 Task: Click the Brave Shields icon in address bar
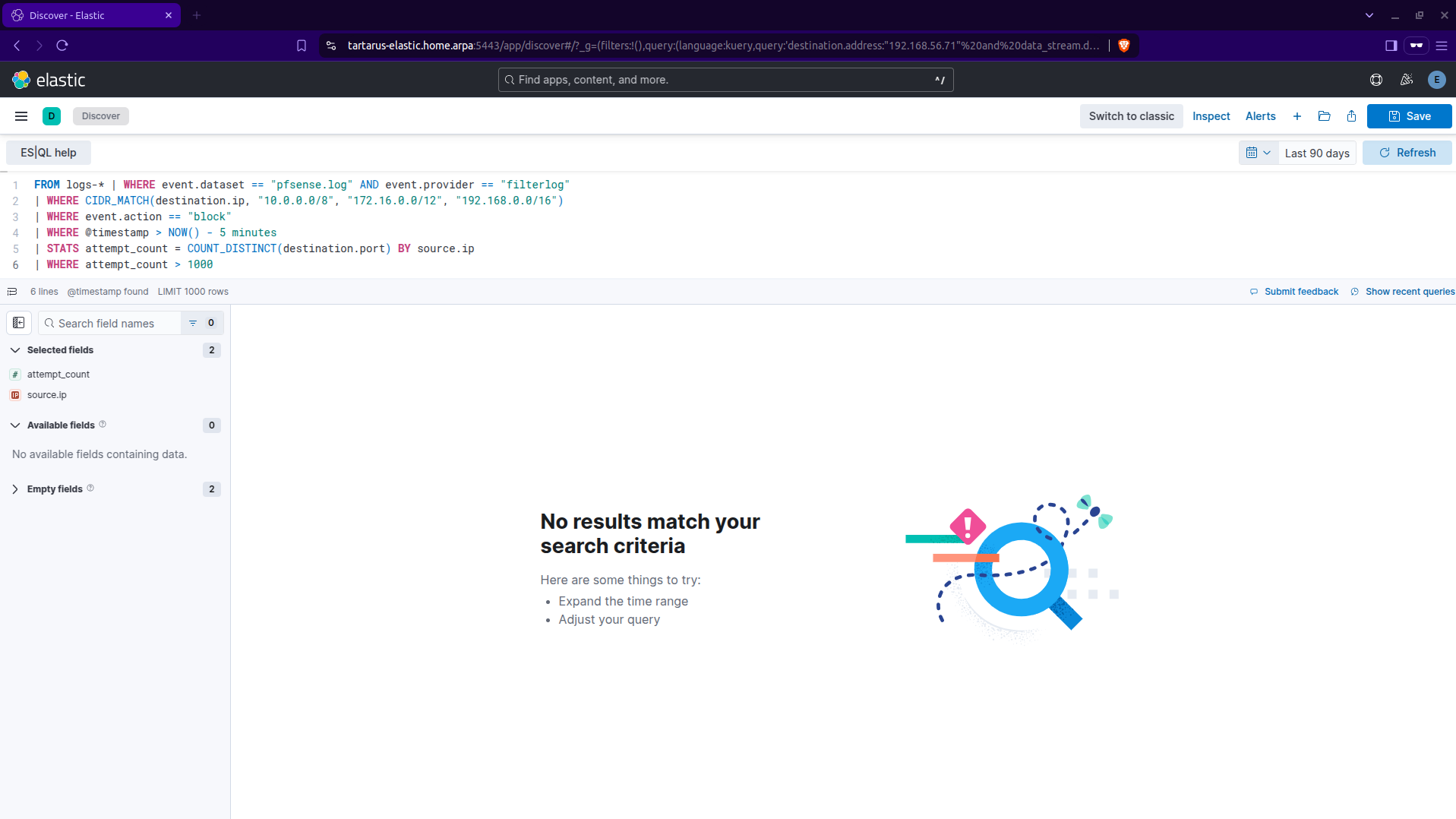pyautogui.click(x=1124, y=46)
